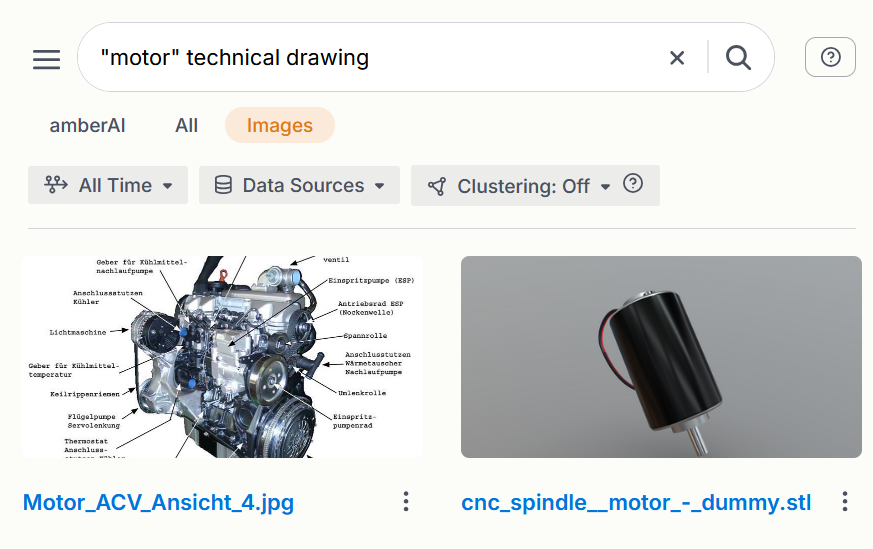873x549 pixels.
Task: Open the hamburger navigation menu
Action: point(46,58)
